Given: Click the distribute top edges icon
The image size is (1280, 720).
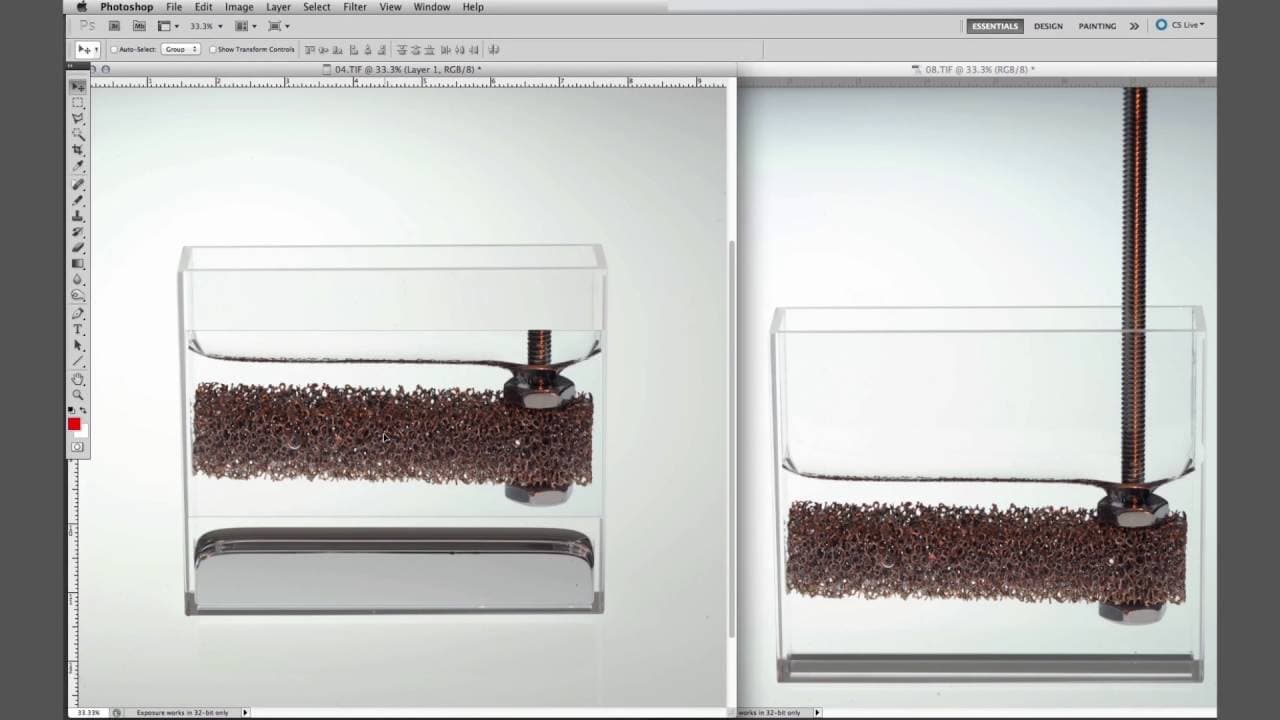Looking at the screenshot, I should pos(402,49).
